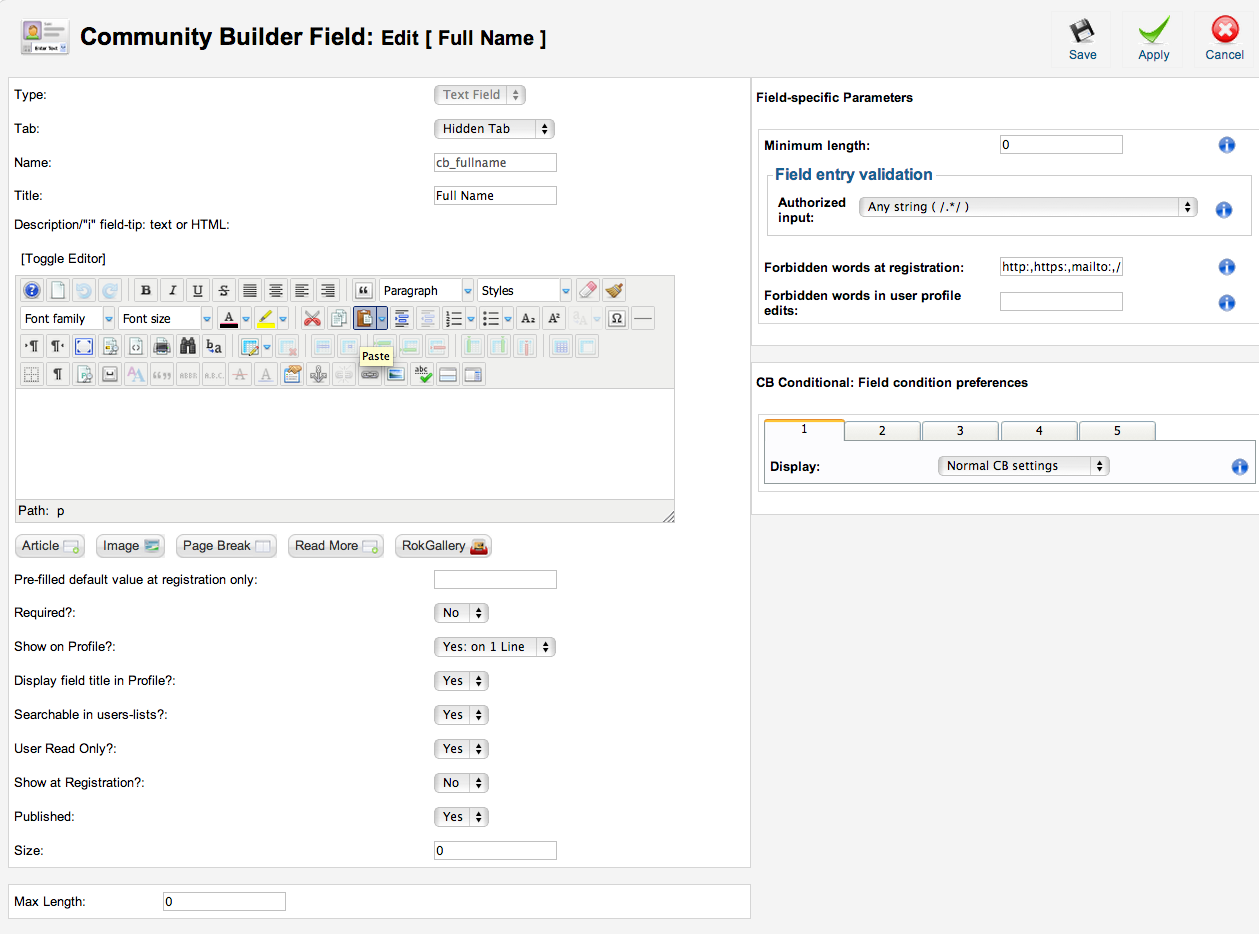Click the insert table icon

(x=249, y=346)
